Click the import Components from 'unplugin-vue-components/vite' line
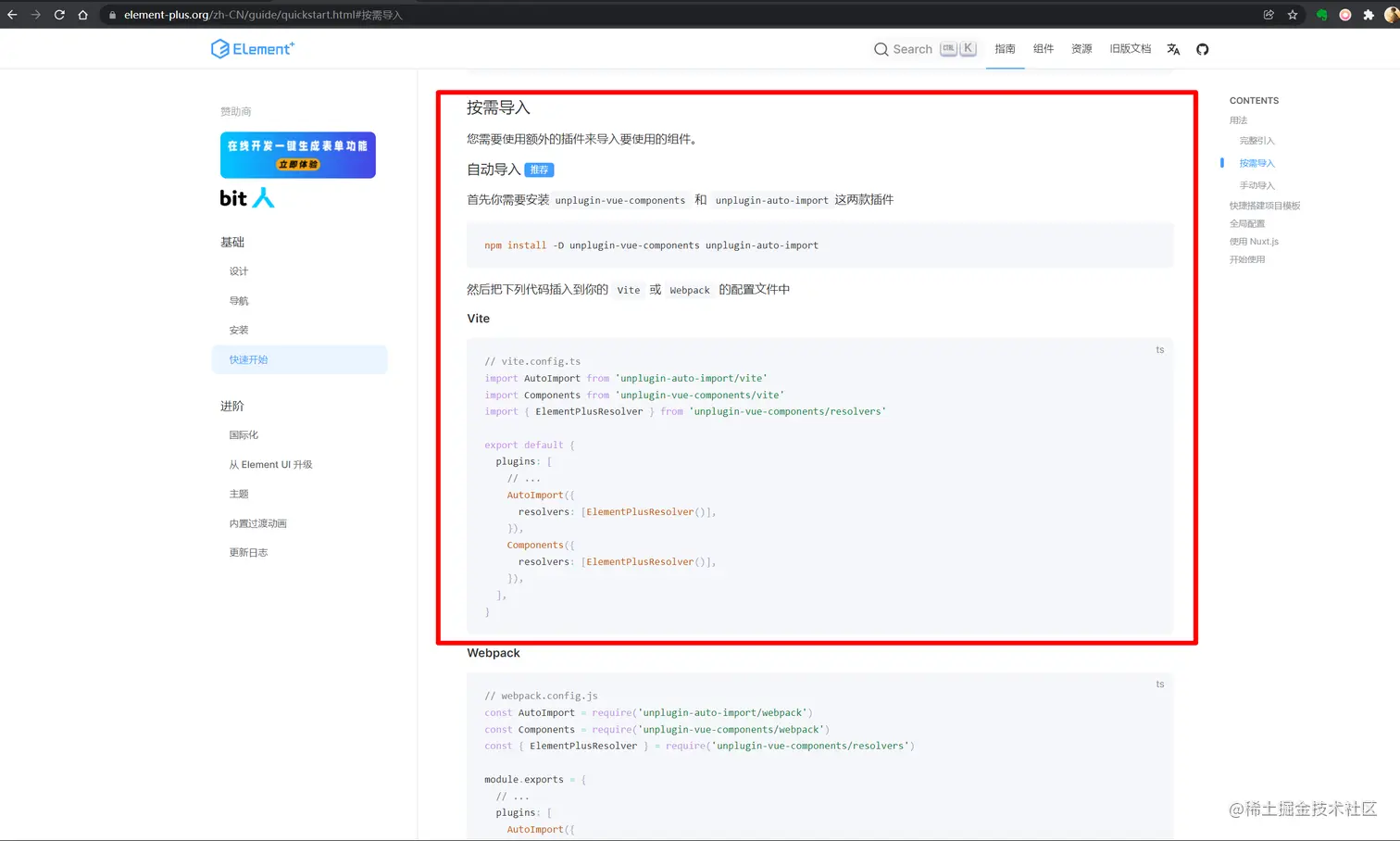Screen dimensions: 1400x841 (x=634, y=395)
